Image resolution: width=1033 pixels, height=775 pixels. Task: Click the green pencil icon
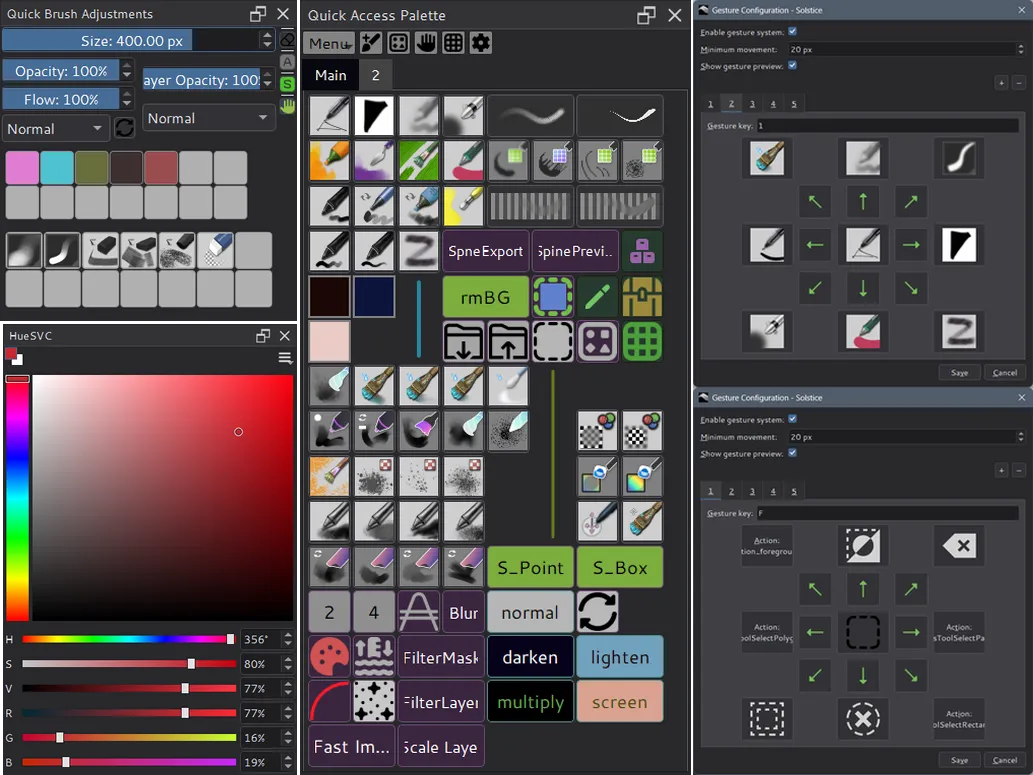(598, 297)
